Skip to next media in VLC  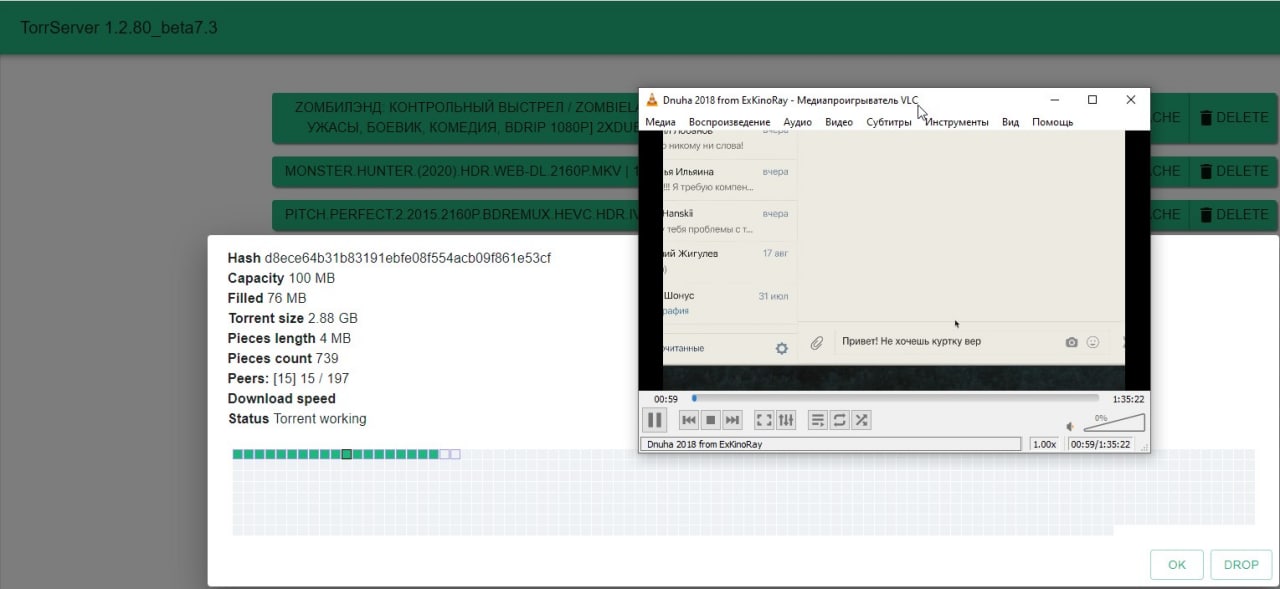coord(732,420)
